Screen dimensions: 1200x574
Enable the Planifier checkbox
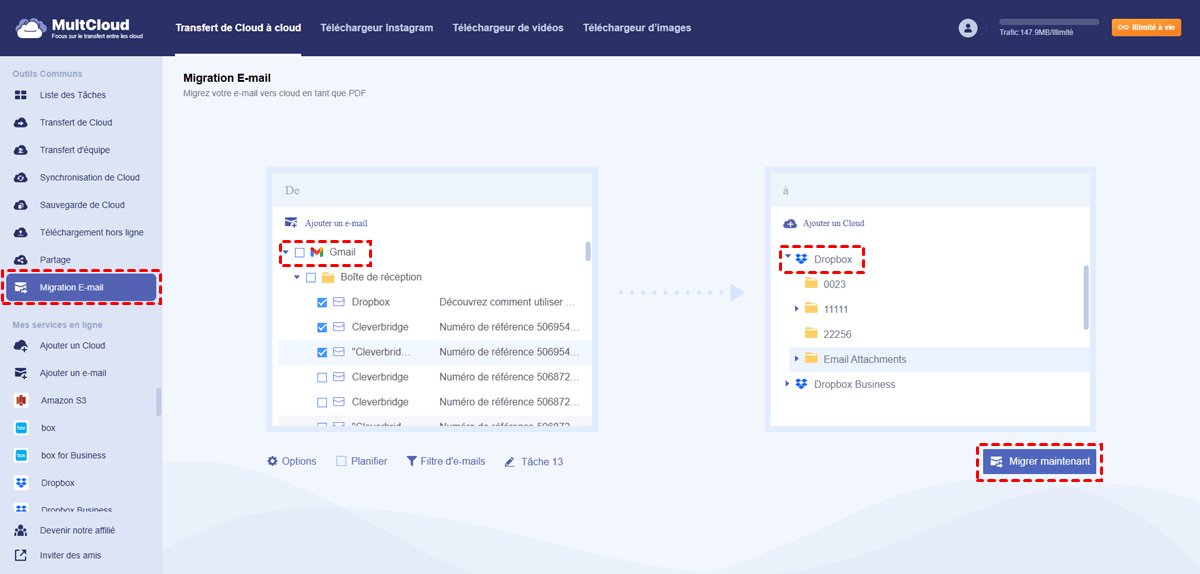pyautogui.click(x=341, y=461)
